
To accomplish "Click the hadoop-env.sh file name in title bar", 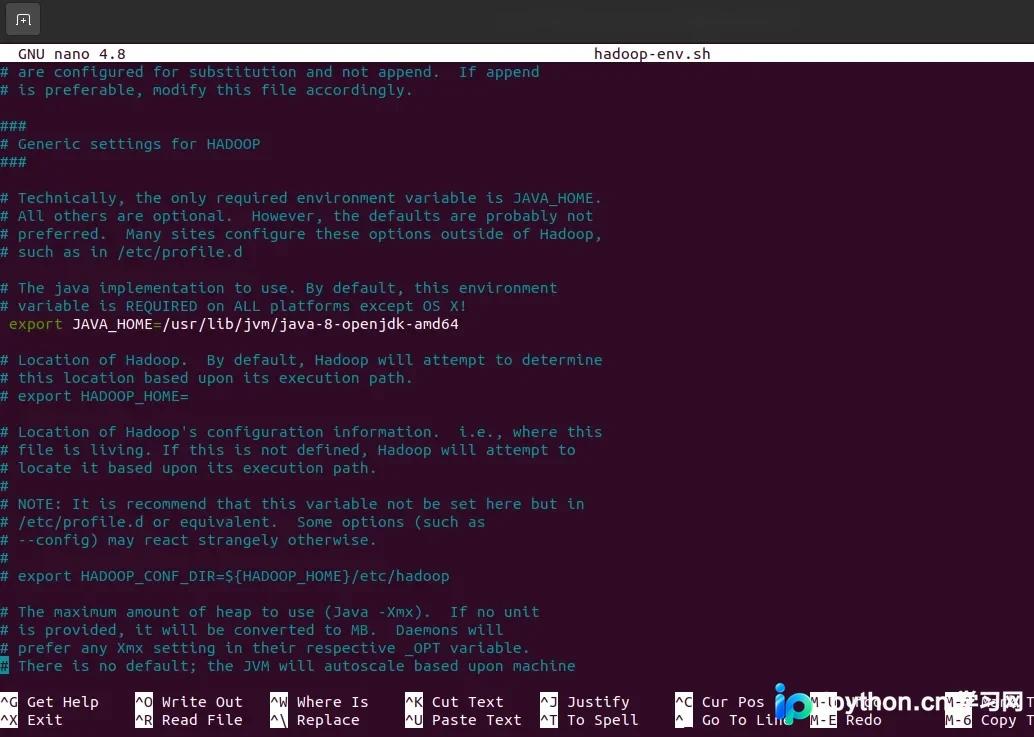I will (x=652, y=54).
